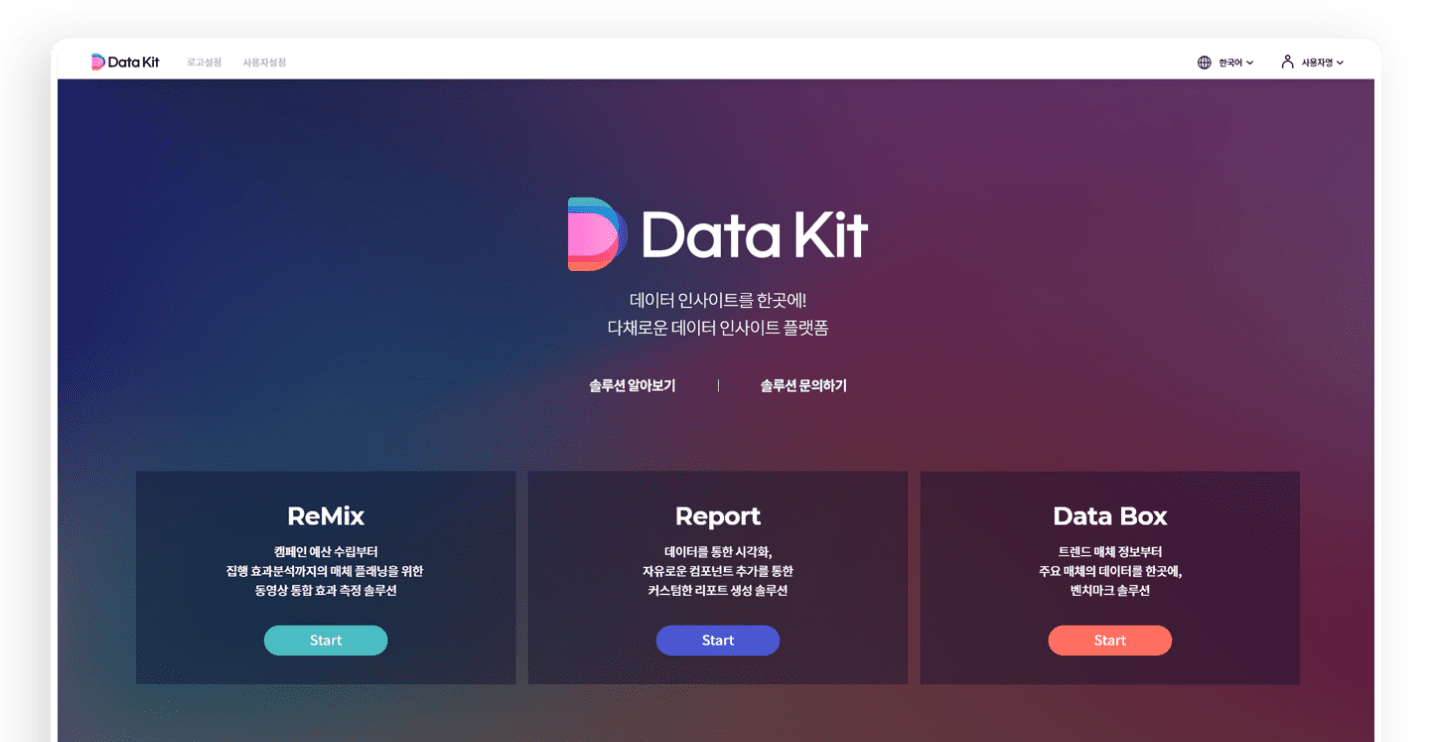Expand the 사용자명 account dropdown
The image size is (1431, 742).
tap(1319, 61)
